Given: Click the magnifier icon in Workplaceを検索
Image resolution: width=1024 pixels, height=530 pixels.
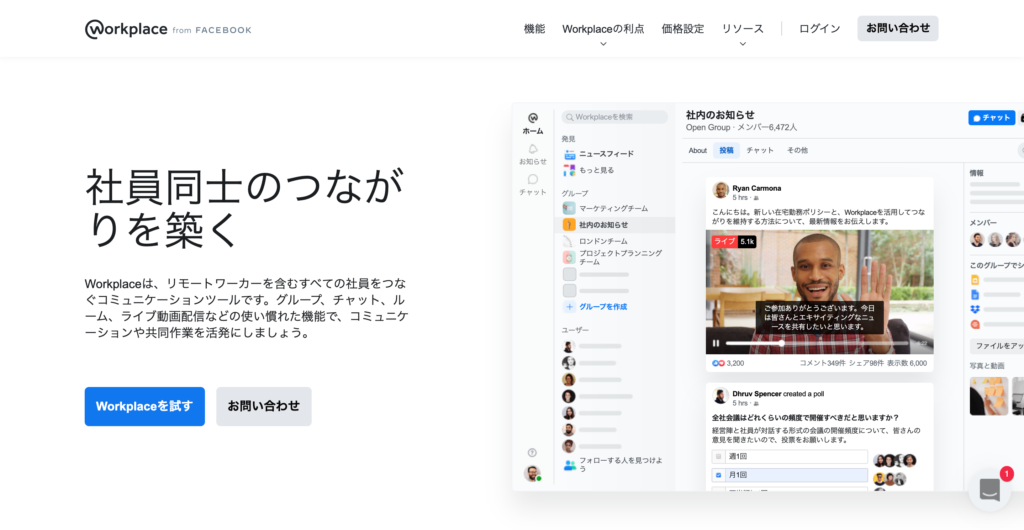Looking at the screenshot, I should (x=569, y=117).
